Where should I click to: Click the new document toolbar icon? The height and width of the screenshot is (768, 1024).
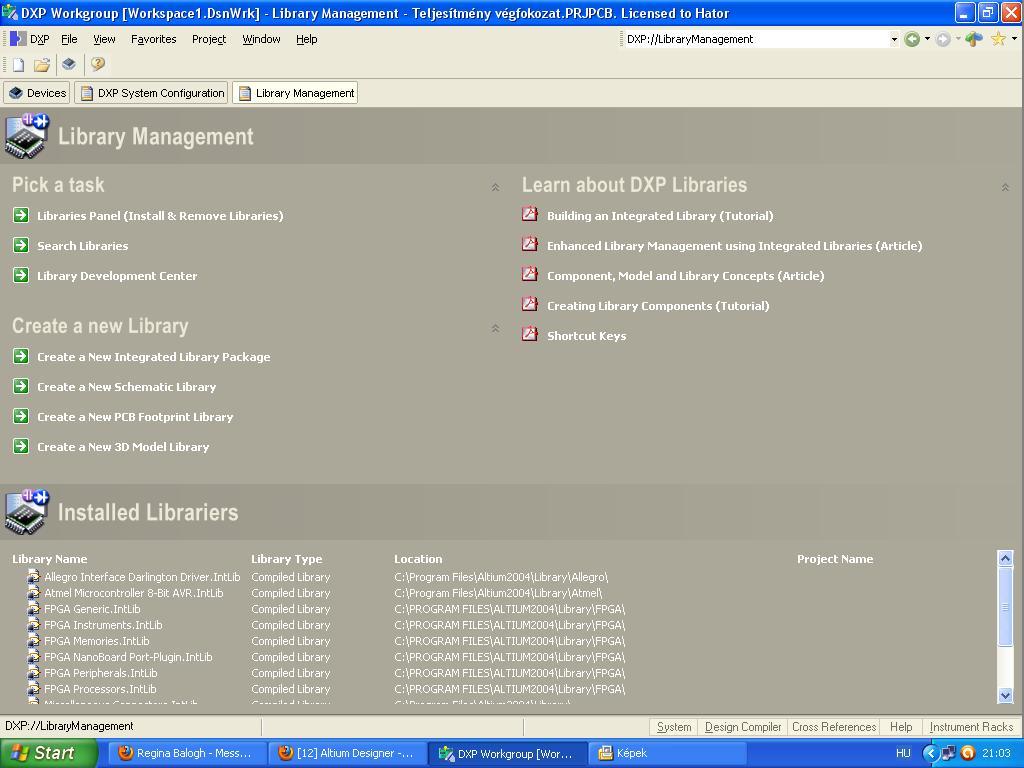pos(19,64)
